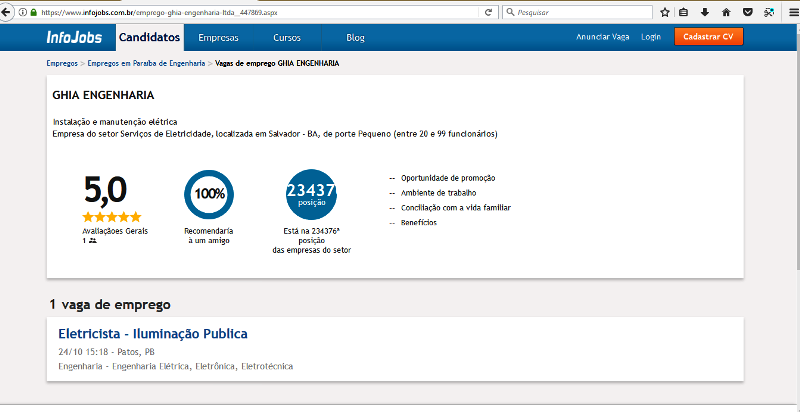Screen dimensions: 800x412
Task: Click the 5,0 rating score
Action: (105, 189)
